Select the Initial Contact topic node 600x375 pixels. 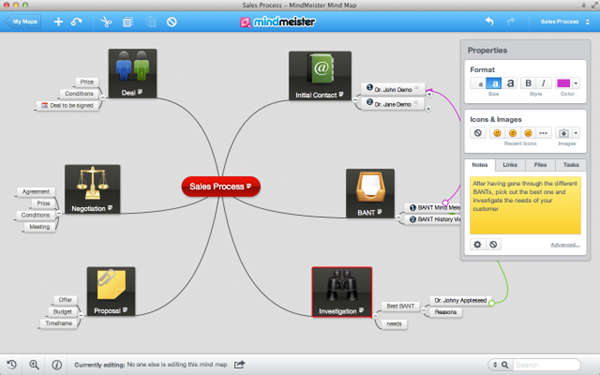tap(320, 76)
